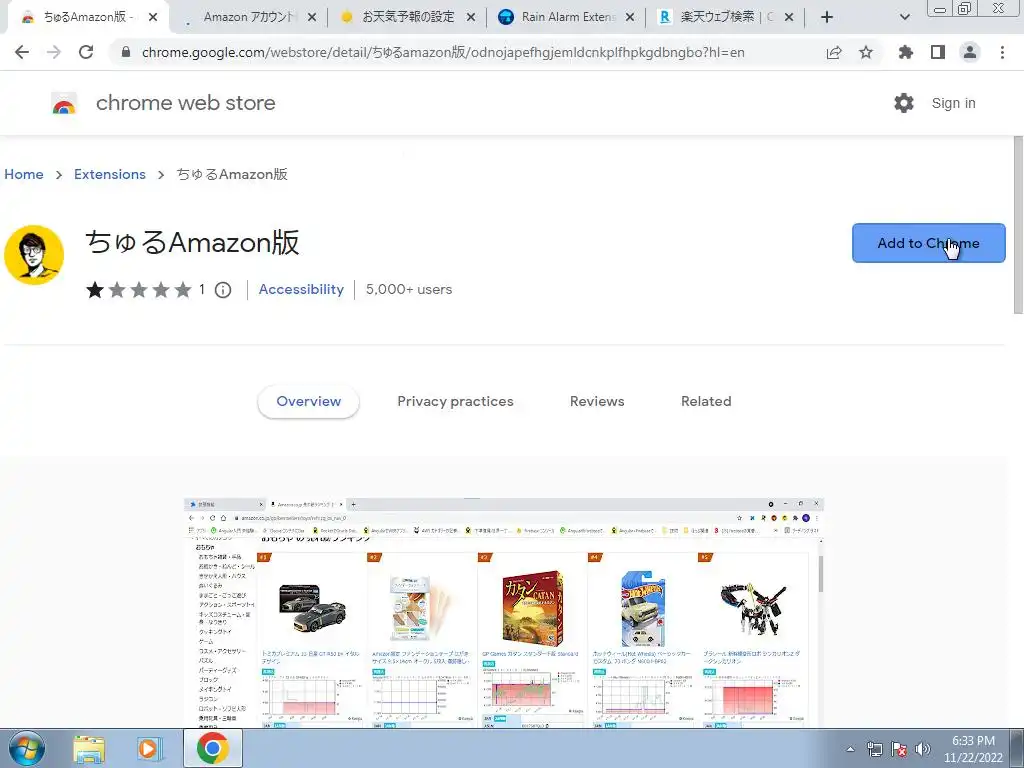Click the rating info icon
Viewport: 1024px width, 768px height.
(x=223, y=289)
